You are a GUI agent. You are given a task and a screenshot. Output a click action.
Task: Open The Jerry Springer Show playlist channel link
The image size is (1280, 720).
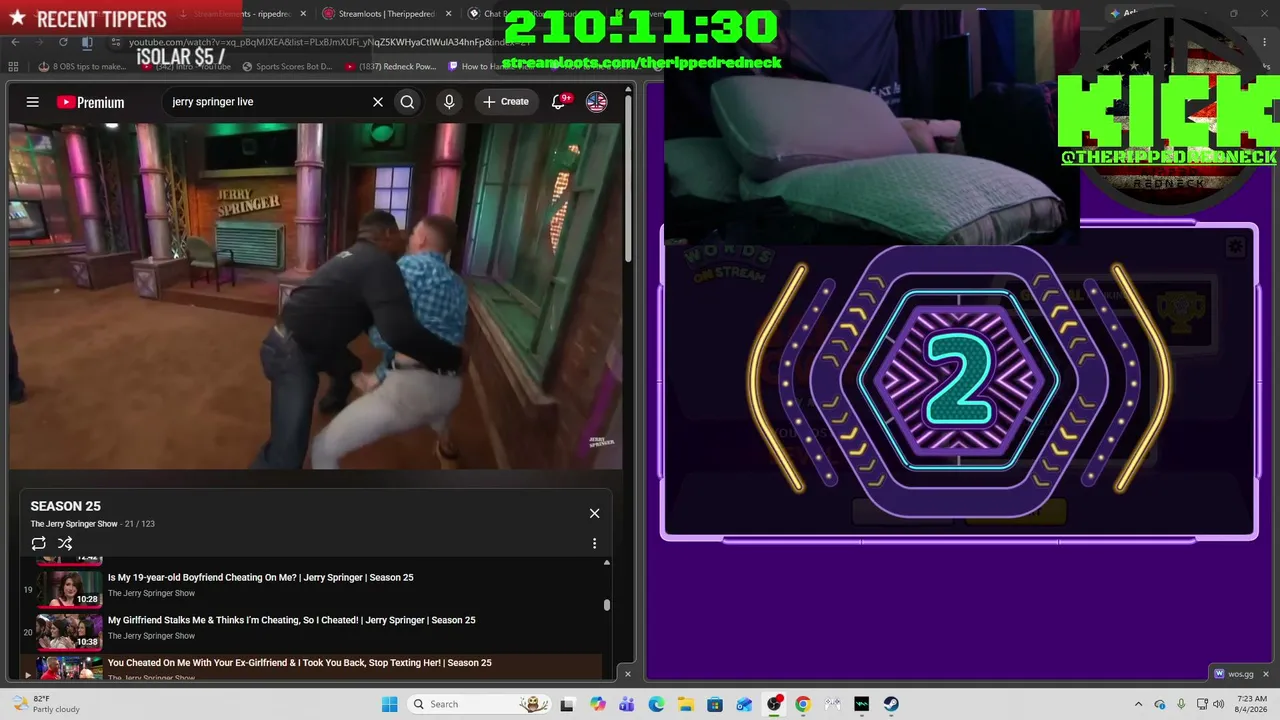74,524
